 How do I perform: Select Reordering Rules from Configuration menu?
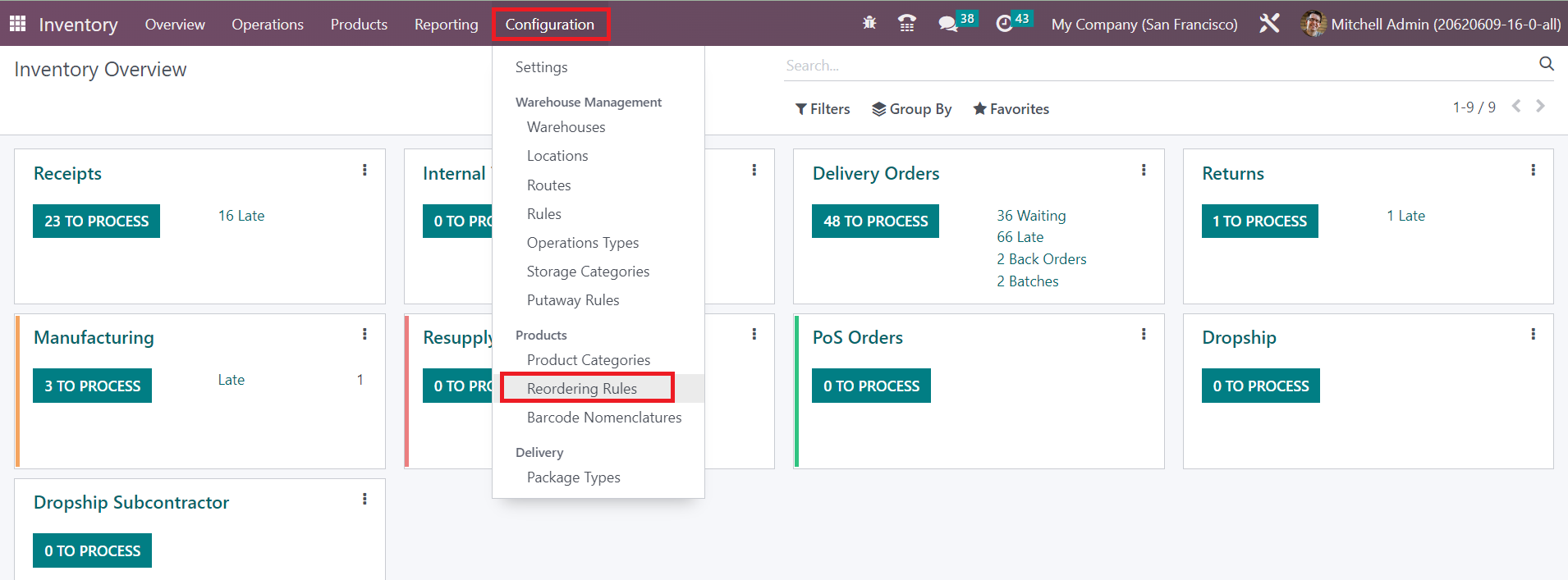[x=581, y=388]
